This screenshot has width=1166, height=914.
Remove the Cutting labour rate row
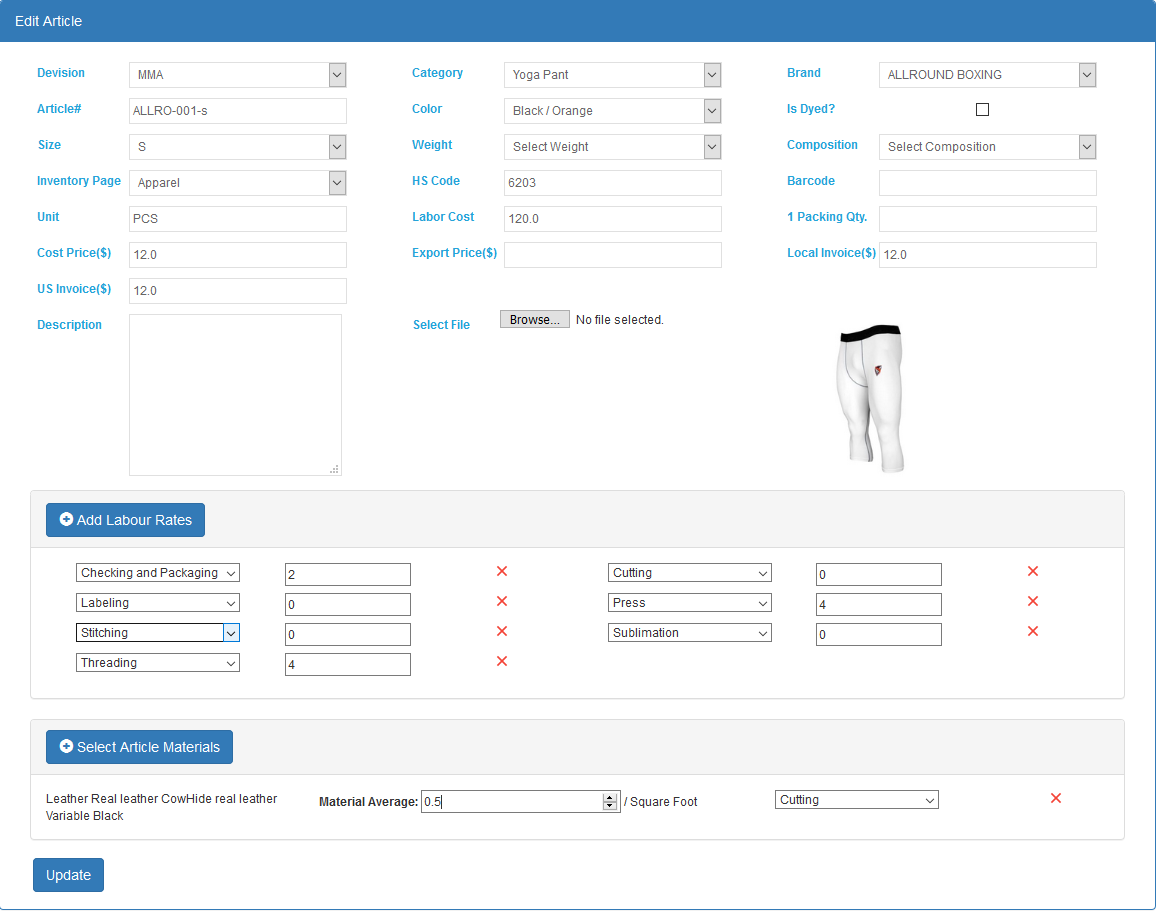[1033, 571]
